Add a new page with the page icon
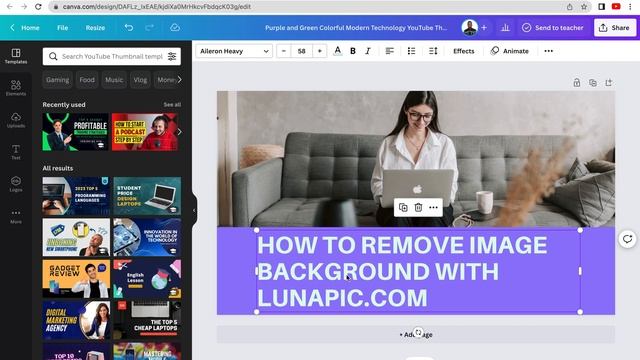 pos(609,83)
